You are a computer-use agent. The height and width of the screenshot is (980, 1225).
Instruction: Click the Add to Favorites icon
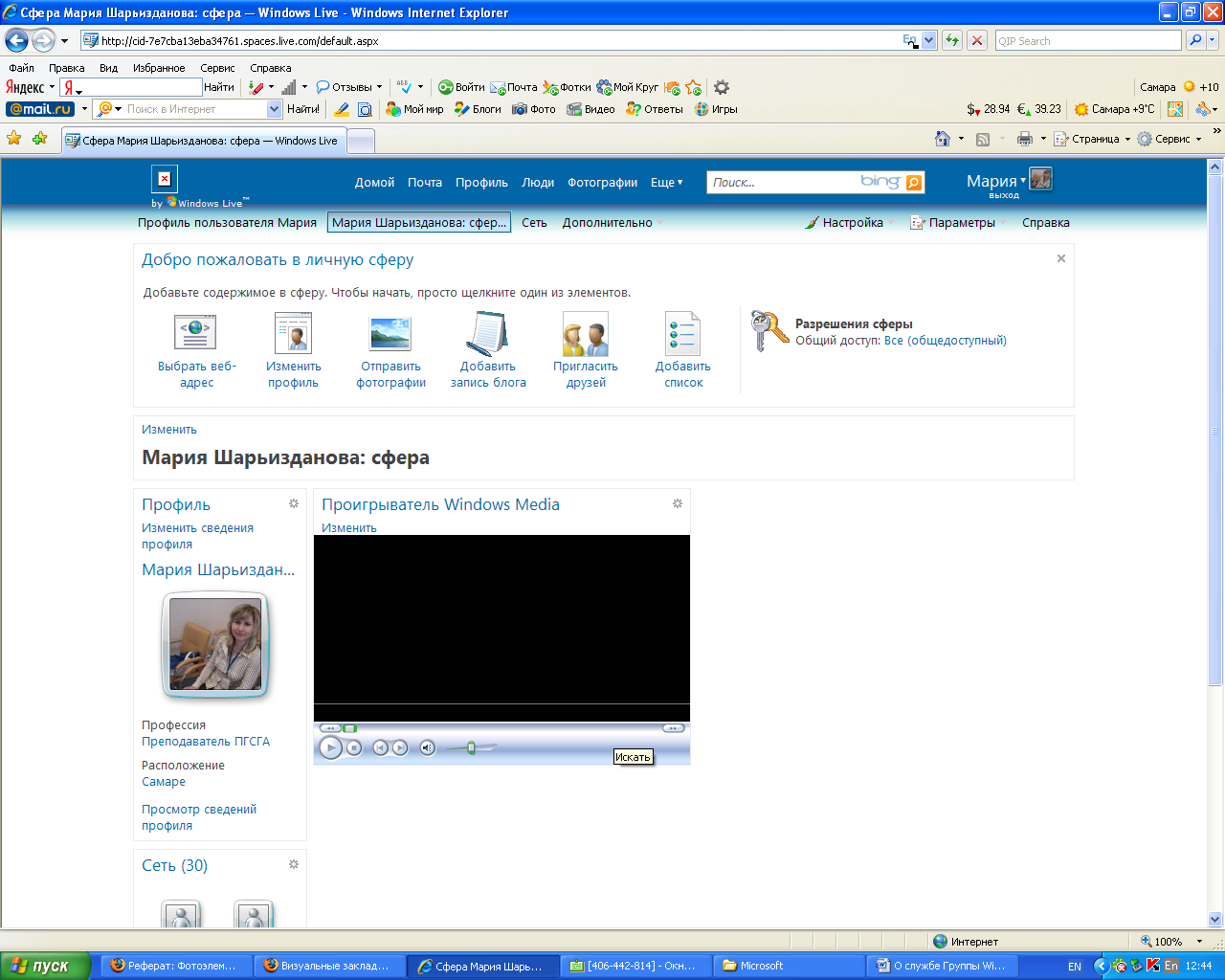[x=40, y=139]
